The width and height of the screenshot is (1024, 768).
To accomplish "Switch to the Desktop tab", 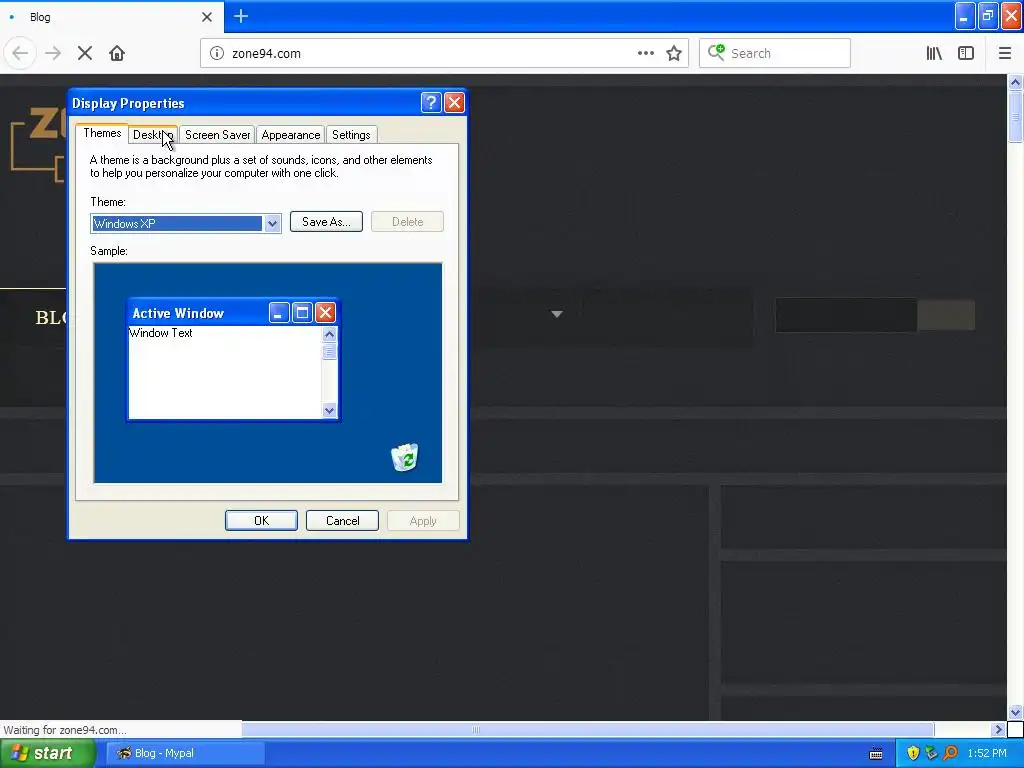I will point(153,135).
